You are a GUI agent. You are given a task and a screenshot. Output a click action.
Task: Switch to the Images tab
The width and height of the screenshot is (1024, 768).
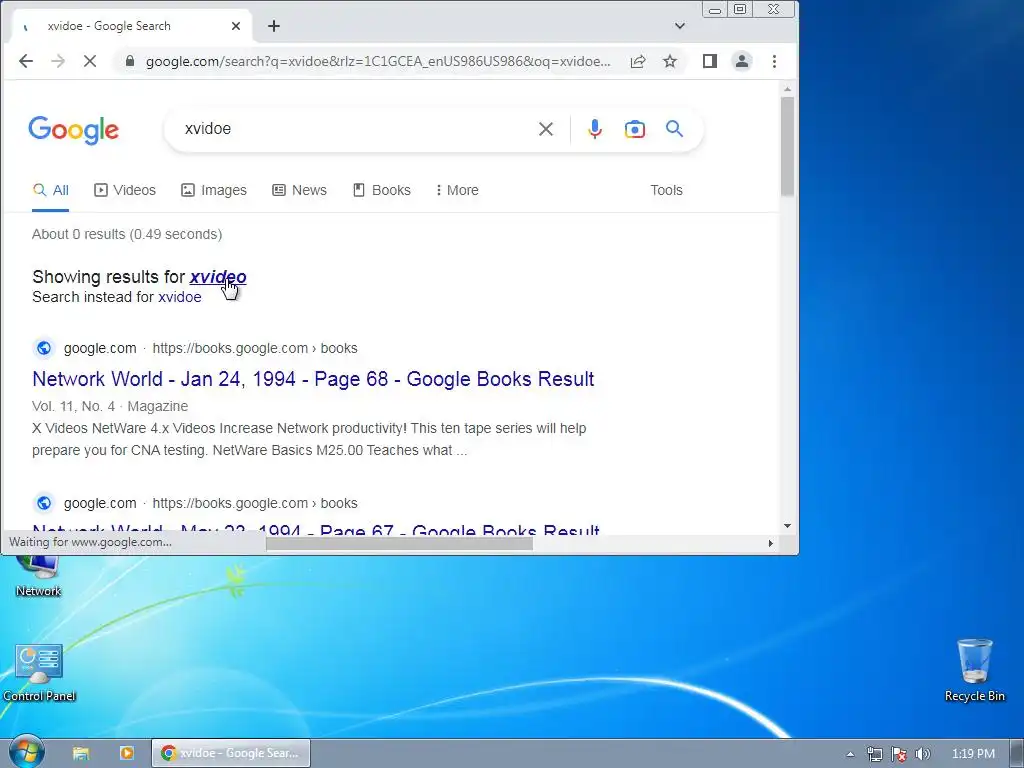pyautogui.click(x=214, y=190)
